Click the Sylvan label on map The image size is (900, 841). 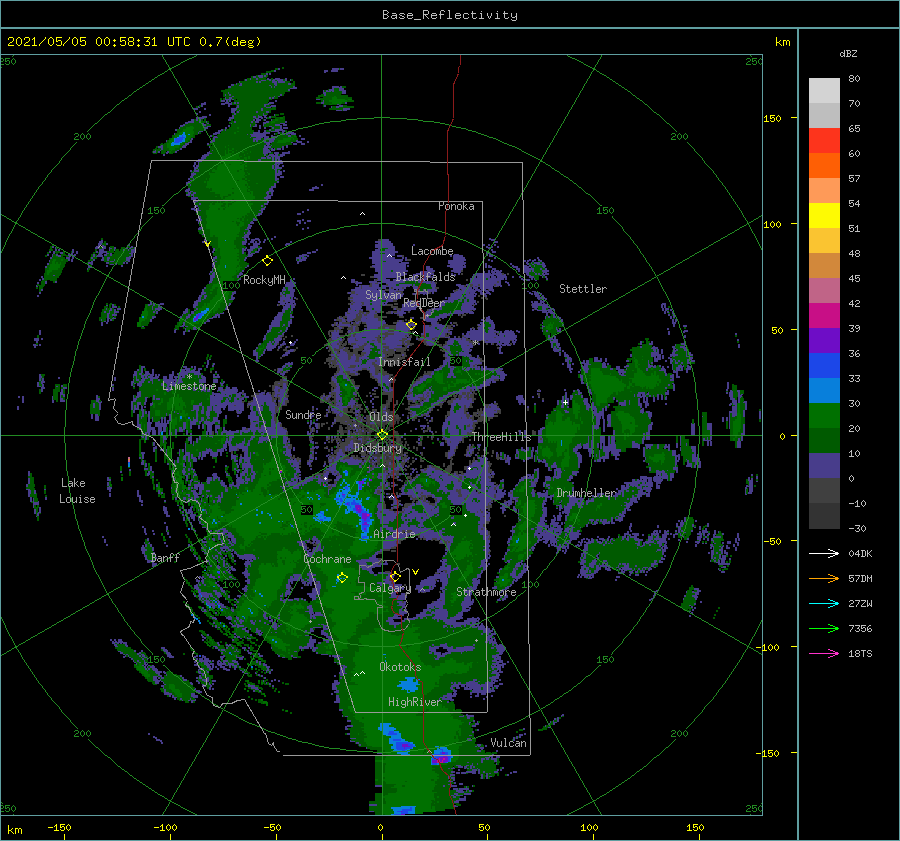(383, 295)
